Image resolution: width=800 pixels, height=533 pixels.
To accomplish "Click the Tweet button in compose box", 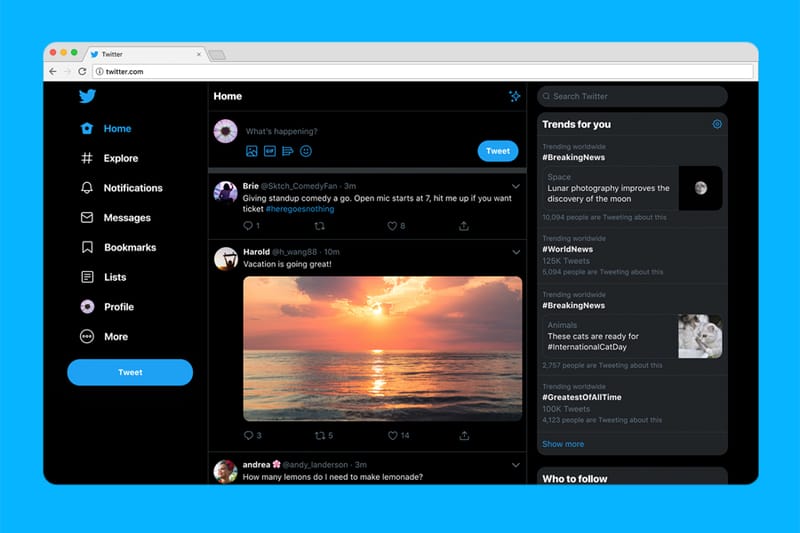I will click(x=497, y=151).
